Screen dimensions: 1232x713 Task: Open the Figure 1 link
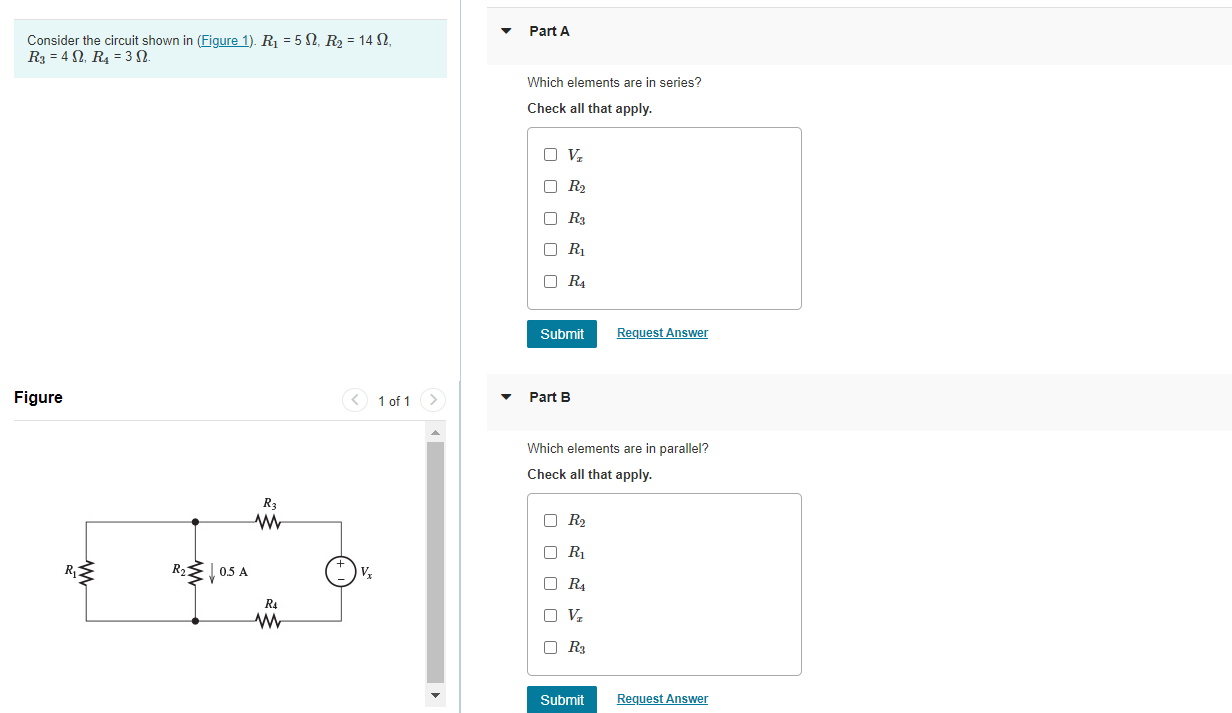tap(225, 41)
